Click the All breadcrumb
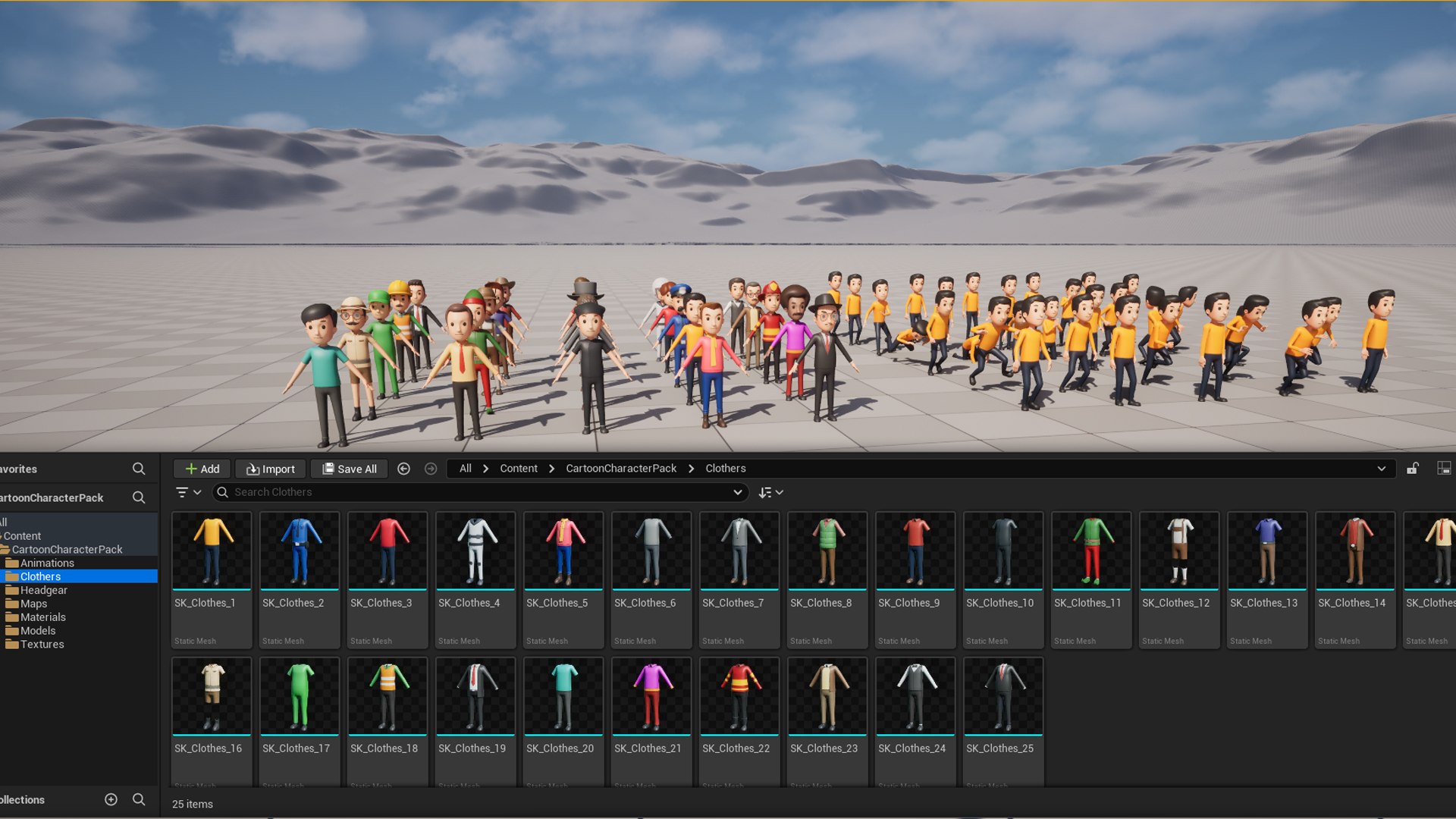Viewport: 1456px width, 819px height. point(465,469)
